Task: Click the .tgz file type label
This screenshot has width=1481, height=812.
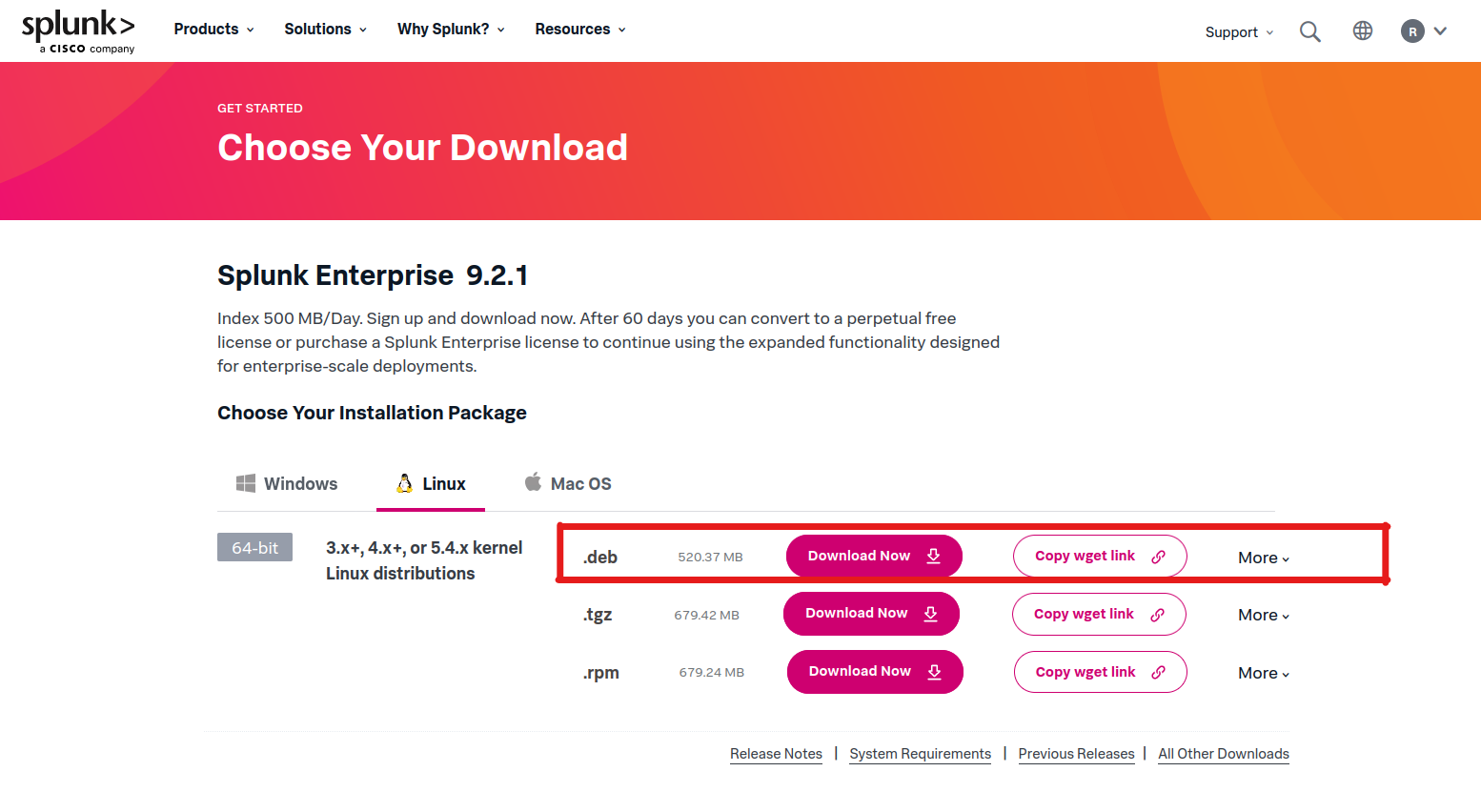Action: pos(598,614)
